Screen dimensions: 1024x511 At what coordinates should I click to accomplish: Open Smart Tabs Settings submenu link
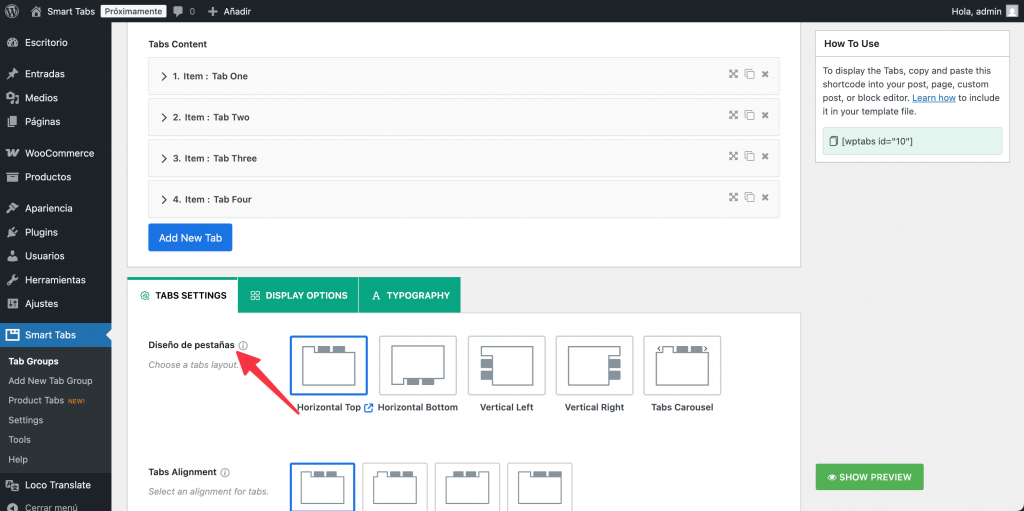[25, 420]
